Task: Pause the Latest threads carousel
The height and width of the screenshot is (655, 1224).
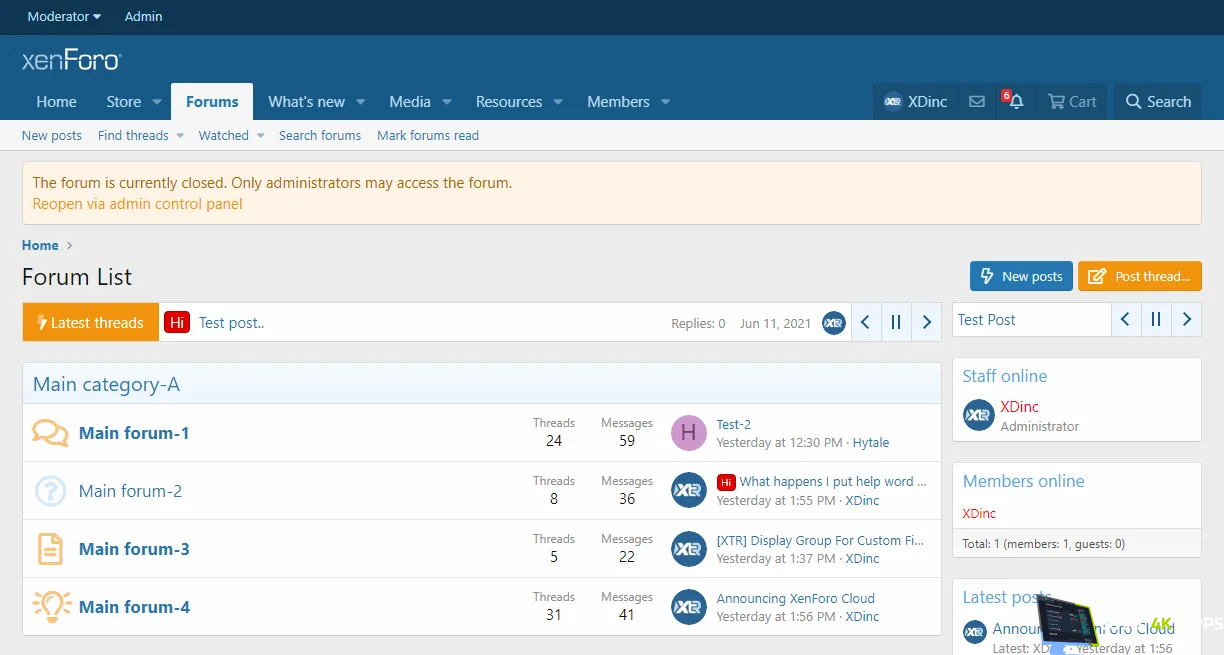Action: click(896, 322)
